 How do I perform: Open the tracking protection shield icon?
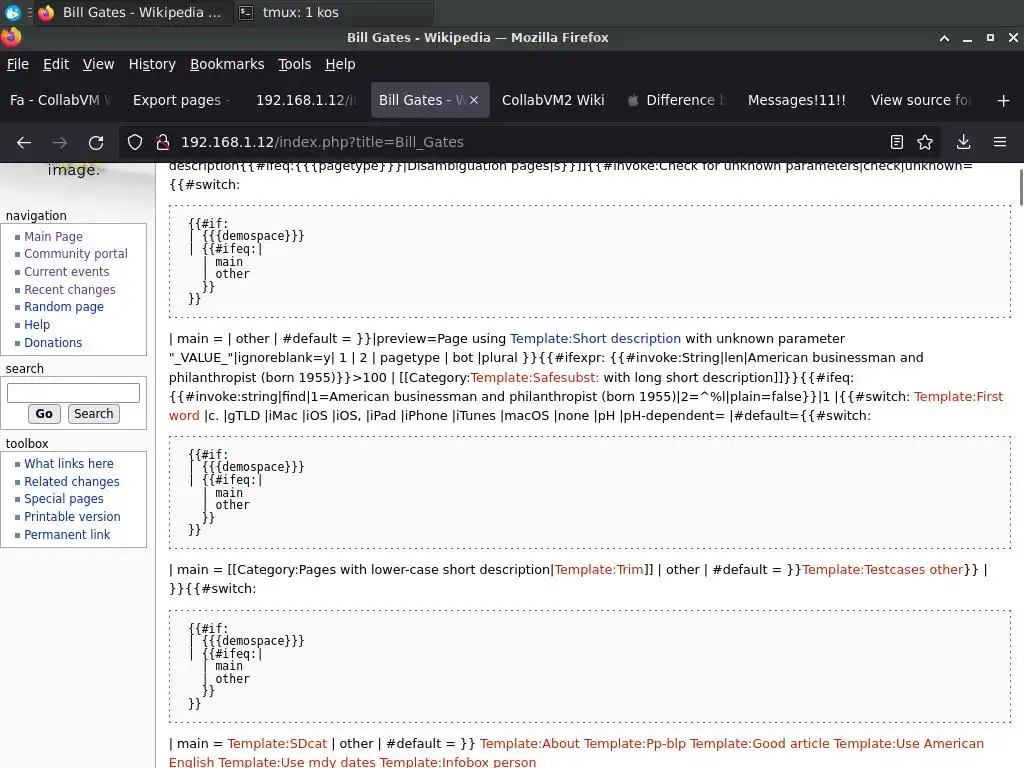pyautogui.click(x=135, y=142)
